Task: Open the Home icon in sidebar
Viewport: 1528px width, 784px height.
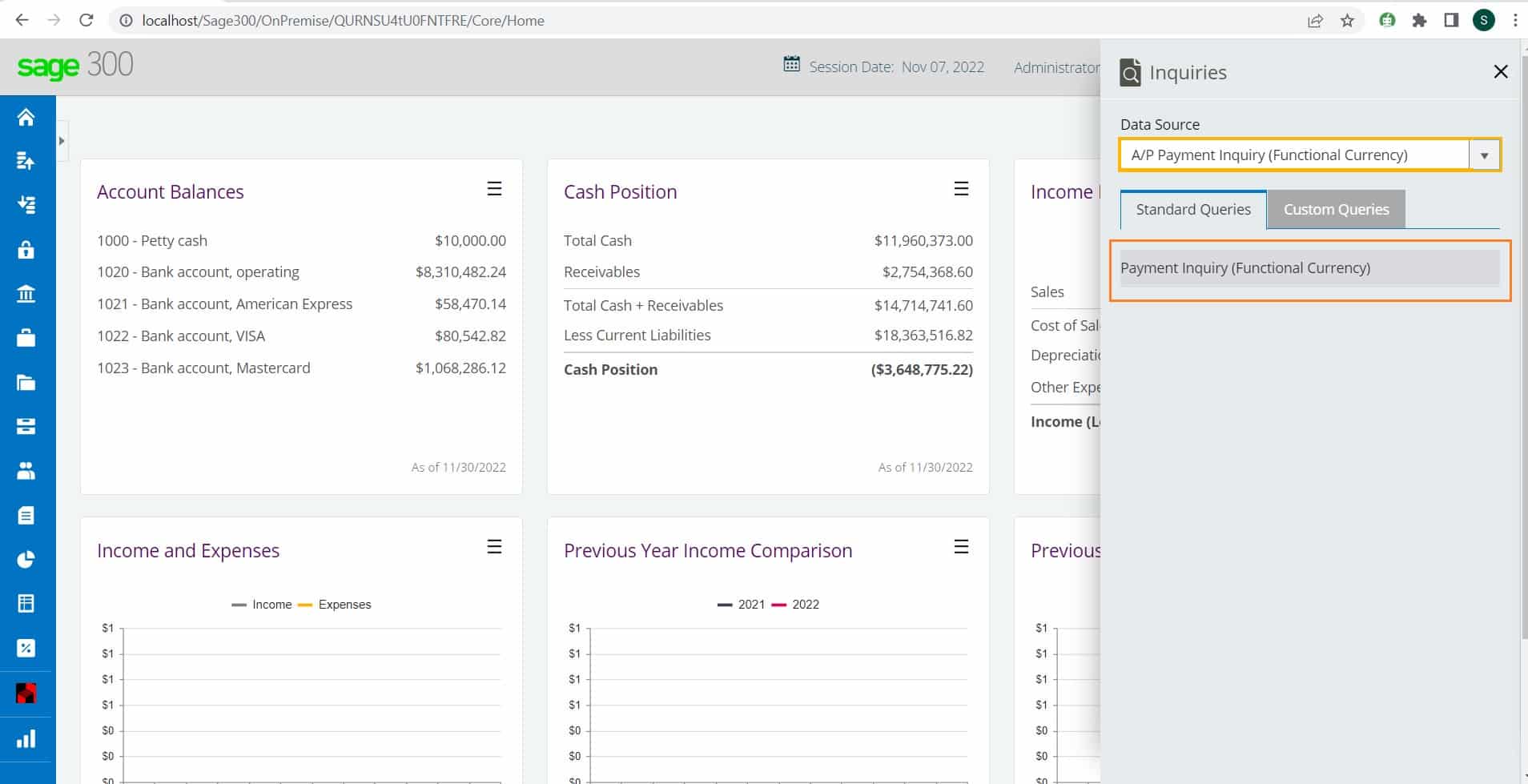Action: 26,118
